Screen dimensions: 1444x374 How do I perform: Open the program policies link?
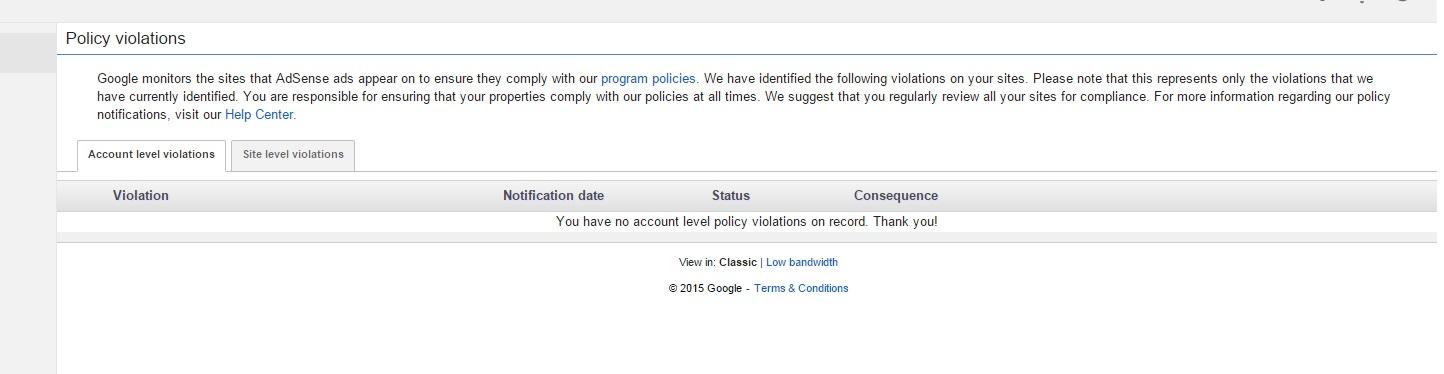648,78
